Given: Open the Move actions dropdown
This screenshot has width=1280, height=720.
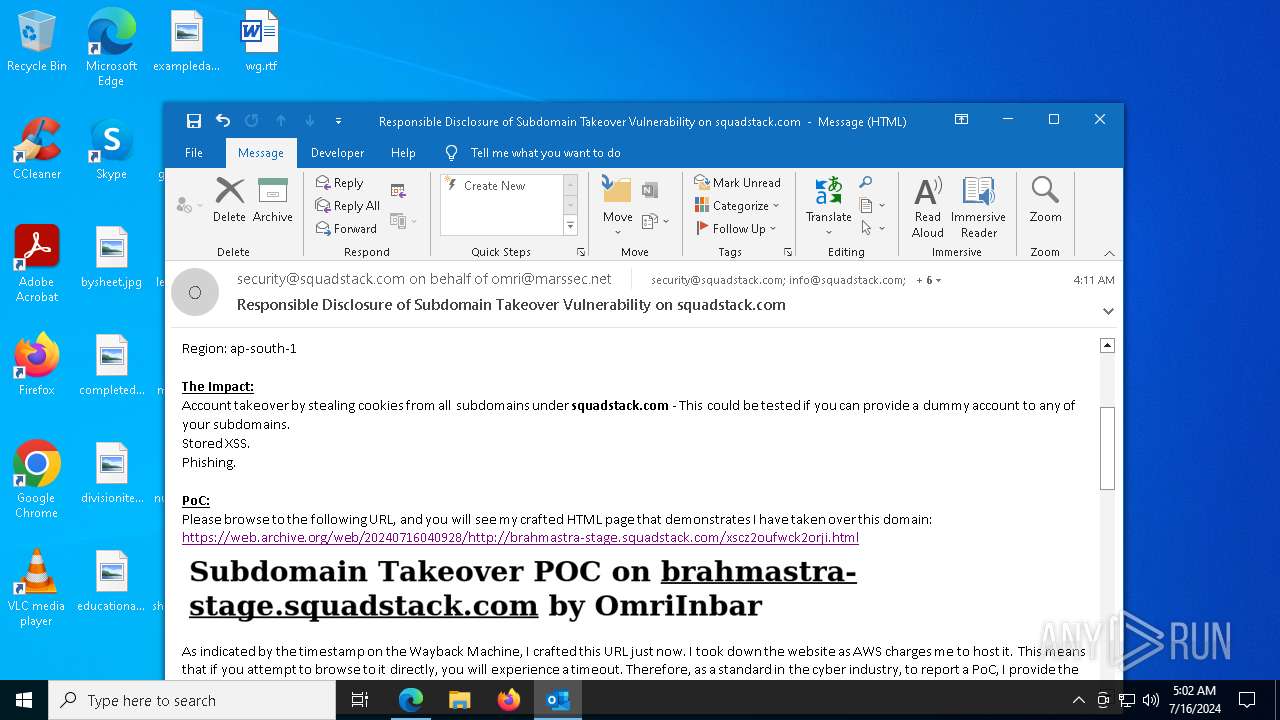Looking at the screenshot, I should tap(653, 221).
